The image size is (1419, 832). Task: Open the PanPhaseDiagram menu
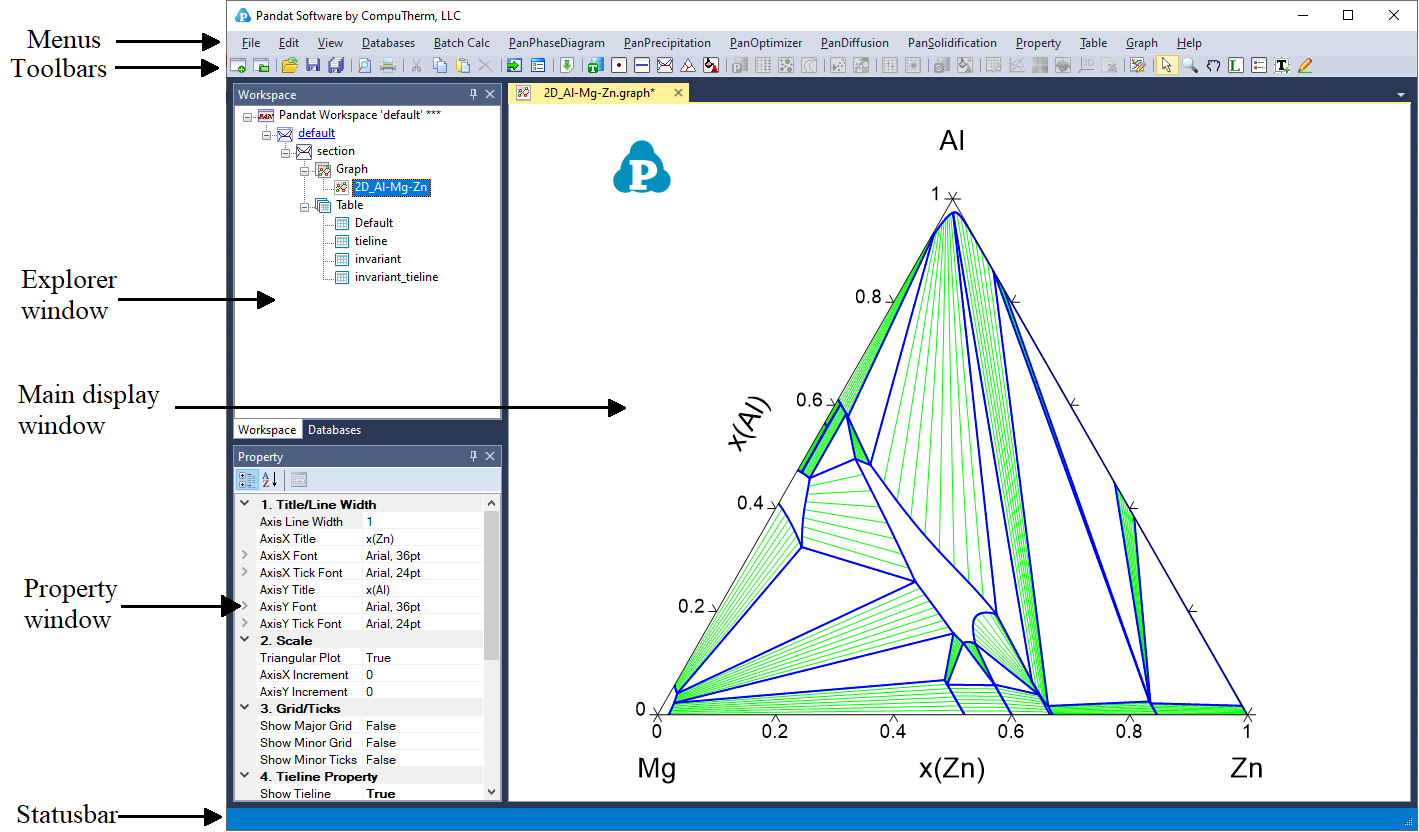[x=556, y=43]
